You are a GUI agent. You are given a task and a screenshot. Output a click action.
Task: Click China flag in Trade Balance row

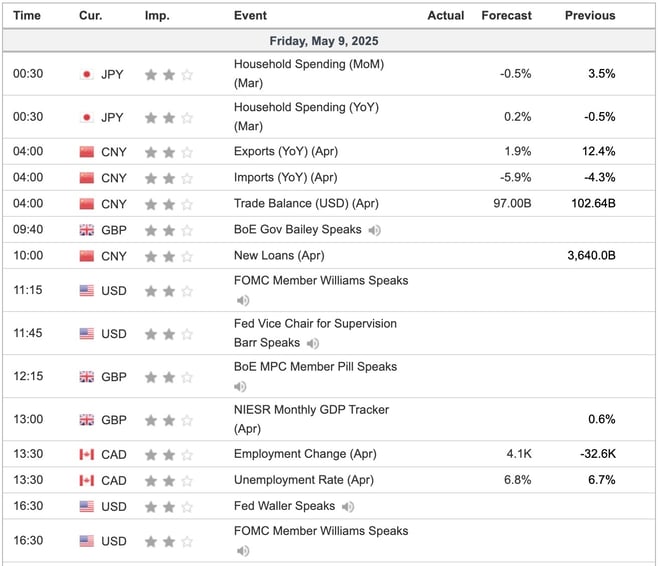coord(86,204)
